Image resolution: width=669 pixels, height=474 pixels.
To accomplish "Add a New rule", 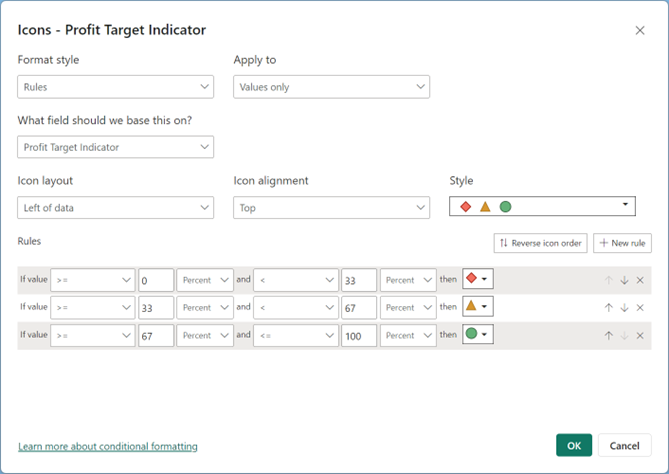I will click(622, 243).
